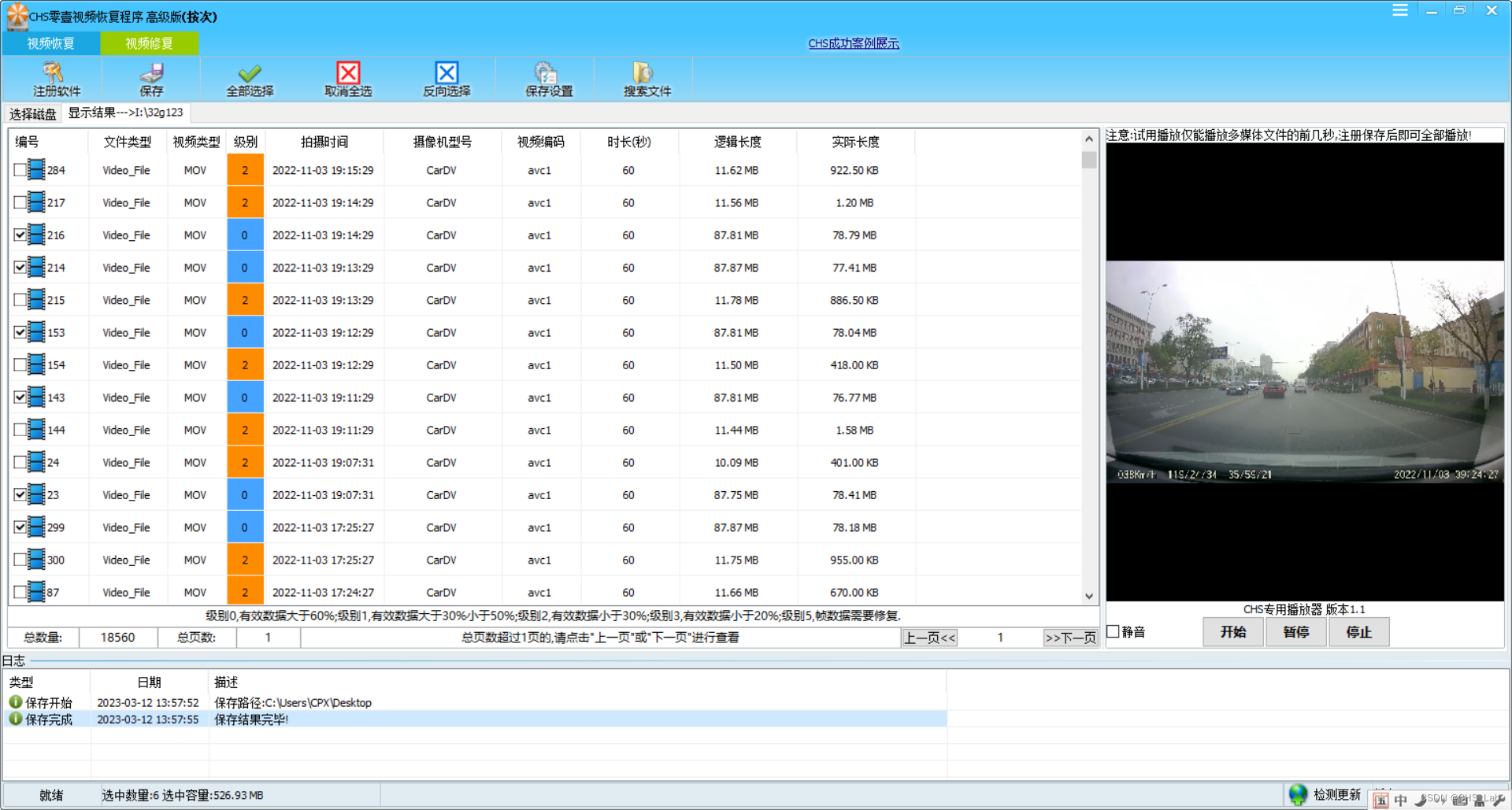
Task: Uncheck the checkbox for file 143
Action: point(20,398)
